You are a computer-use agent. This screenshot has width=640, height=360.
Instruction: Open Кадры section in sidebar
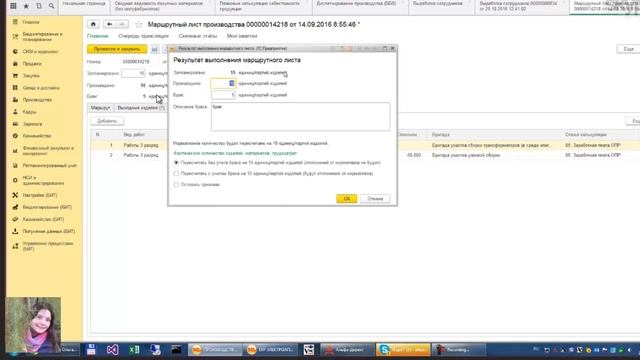tap(29, 112)
